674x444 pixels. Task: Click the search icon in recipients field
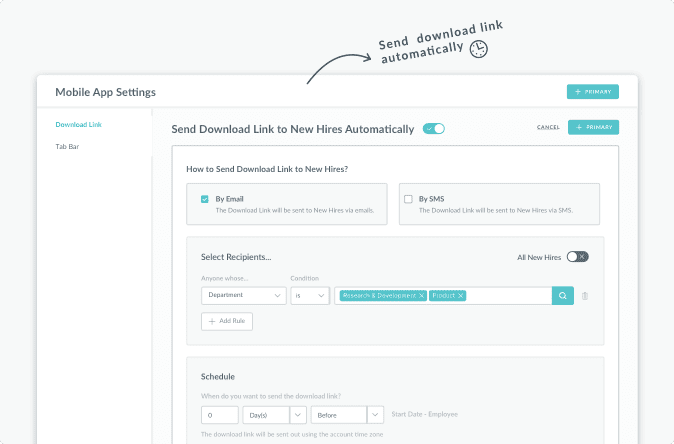click(x=563, y=296)
